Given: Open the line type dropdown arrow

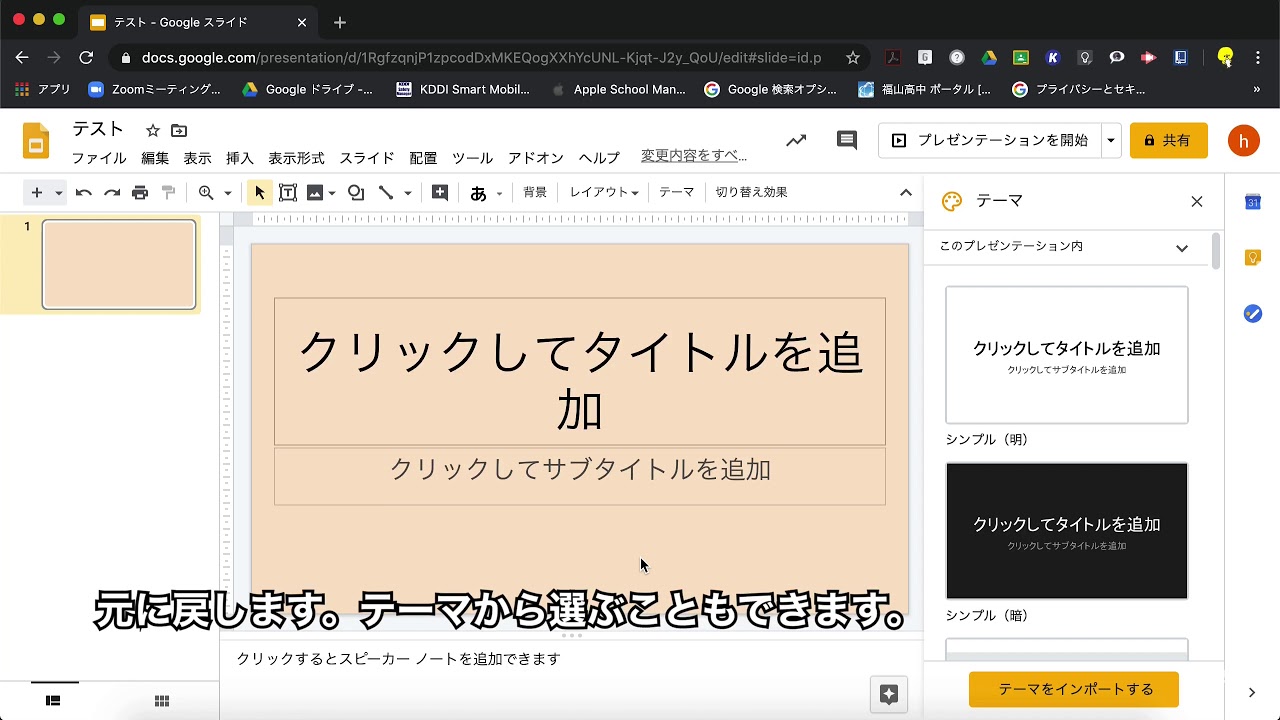Looking at the screenshot, I should coord(407,193).
